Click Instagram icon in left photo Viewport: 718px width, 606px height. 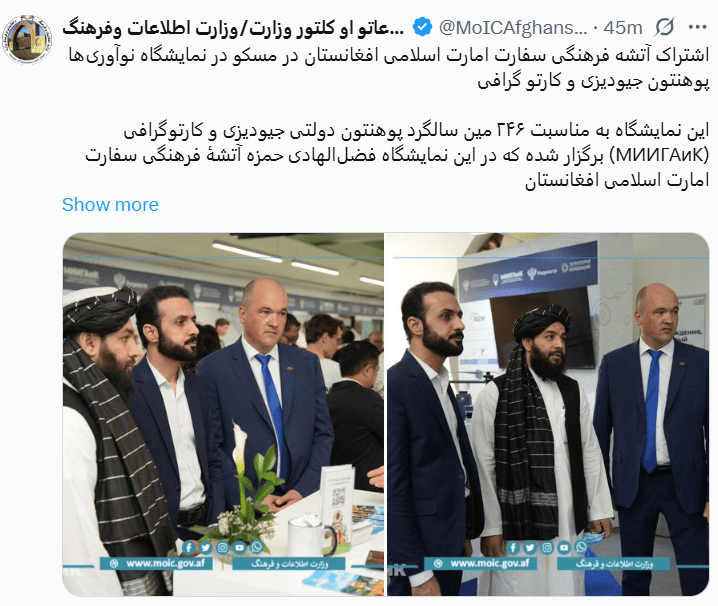(x=223, y=547)
